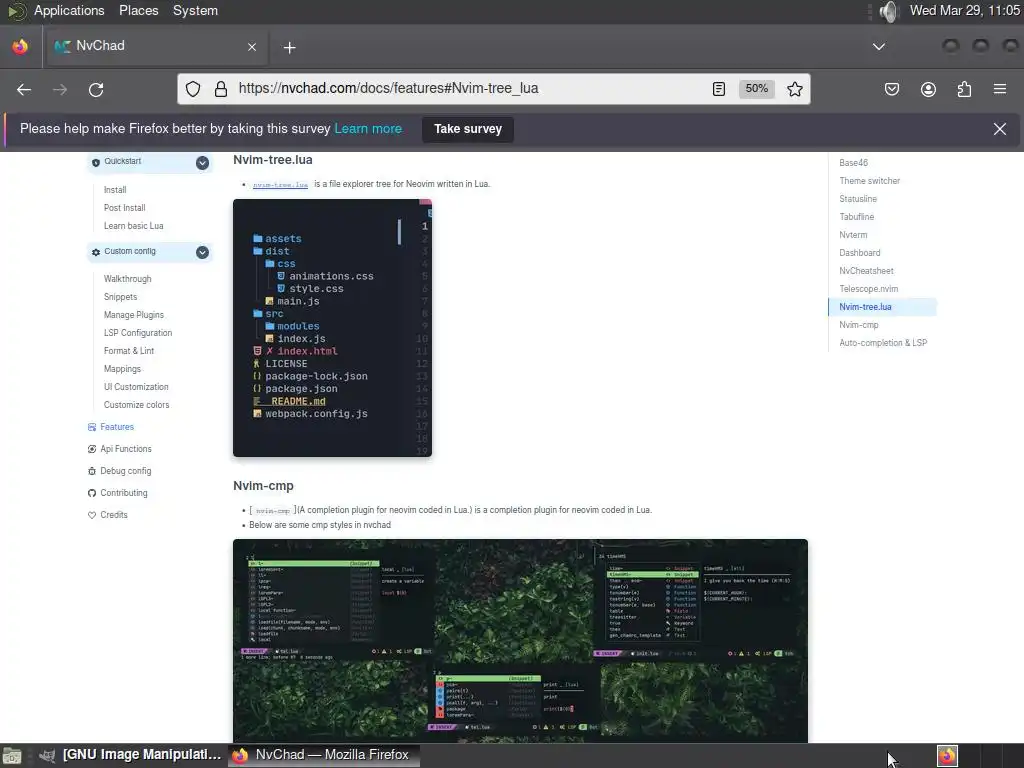Viewport: 1024px width, 768px height.
Task: Select the NvChad browser tab
Action: pos(155,46)
